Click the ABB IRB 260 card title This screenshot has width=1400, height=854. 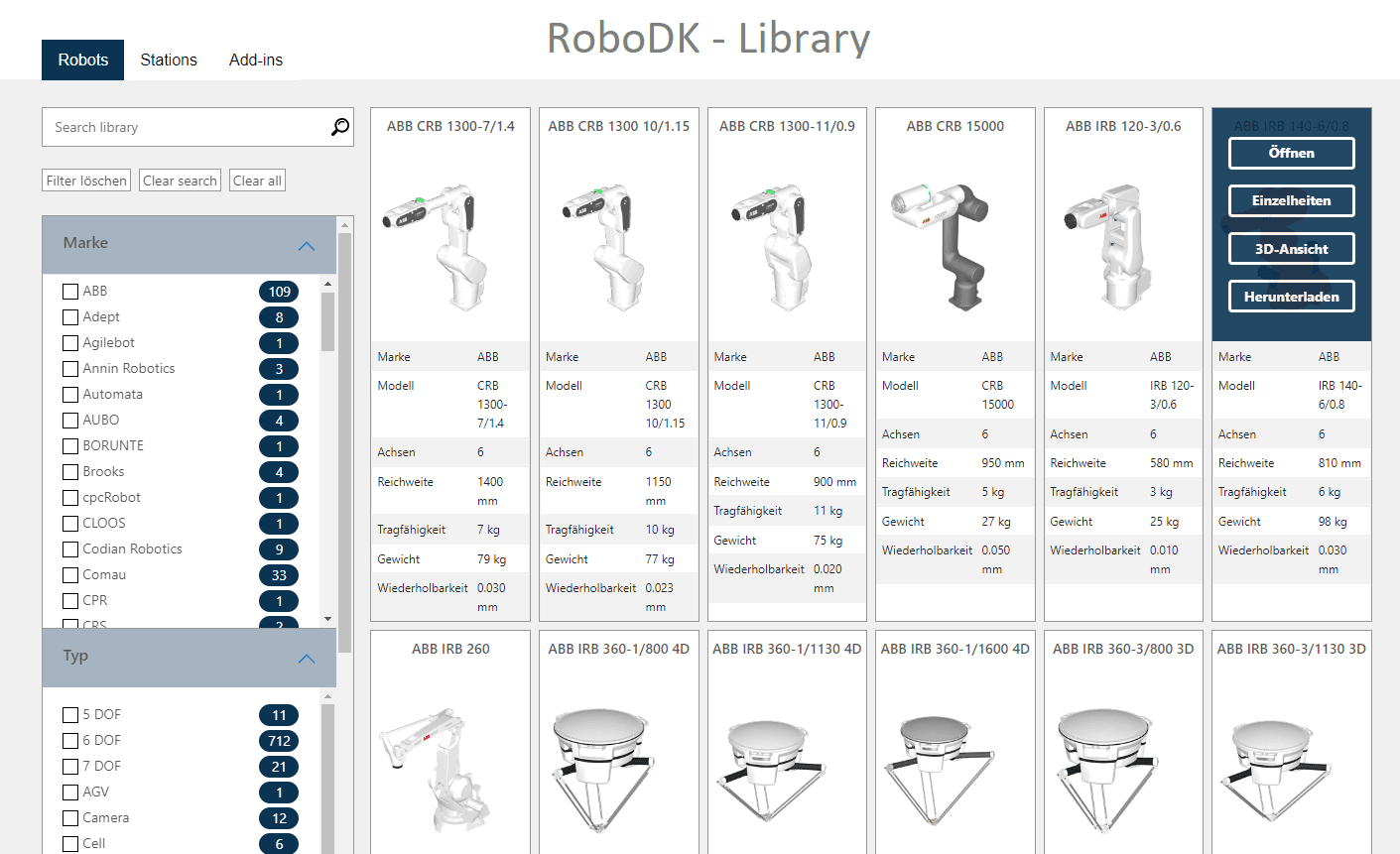pyautogui.click(x=450, y=649)
